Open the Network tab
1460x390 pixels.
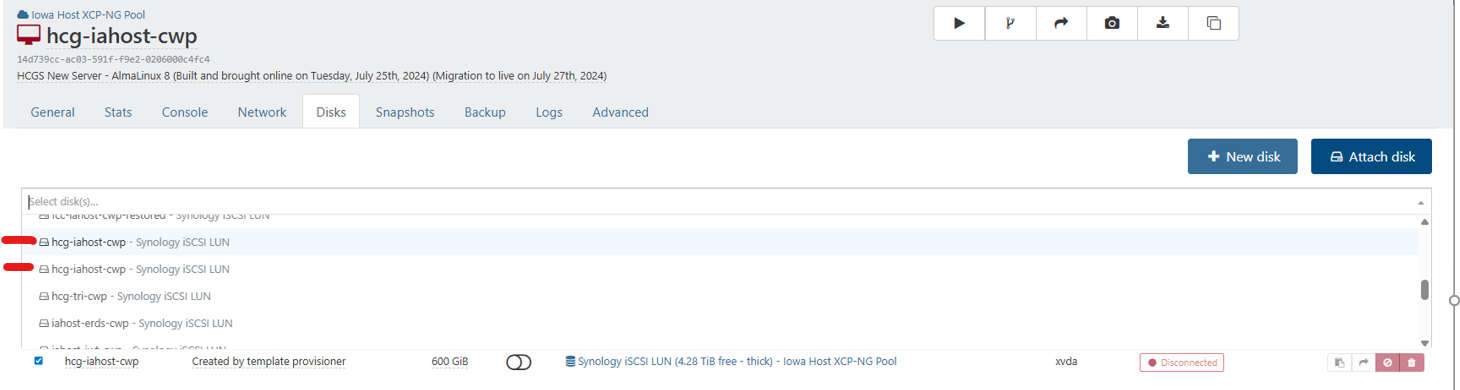(x=262, y=112)
